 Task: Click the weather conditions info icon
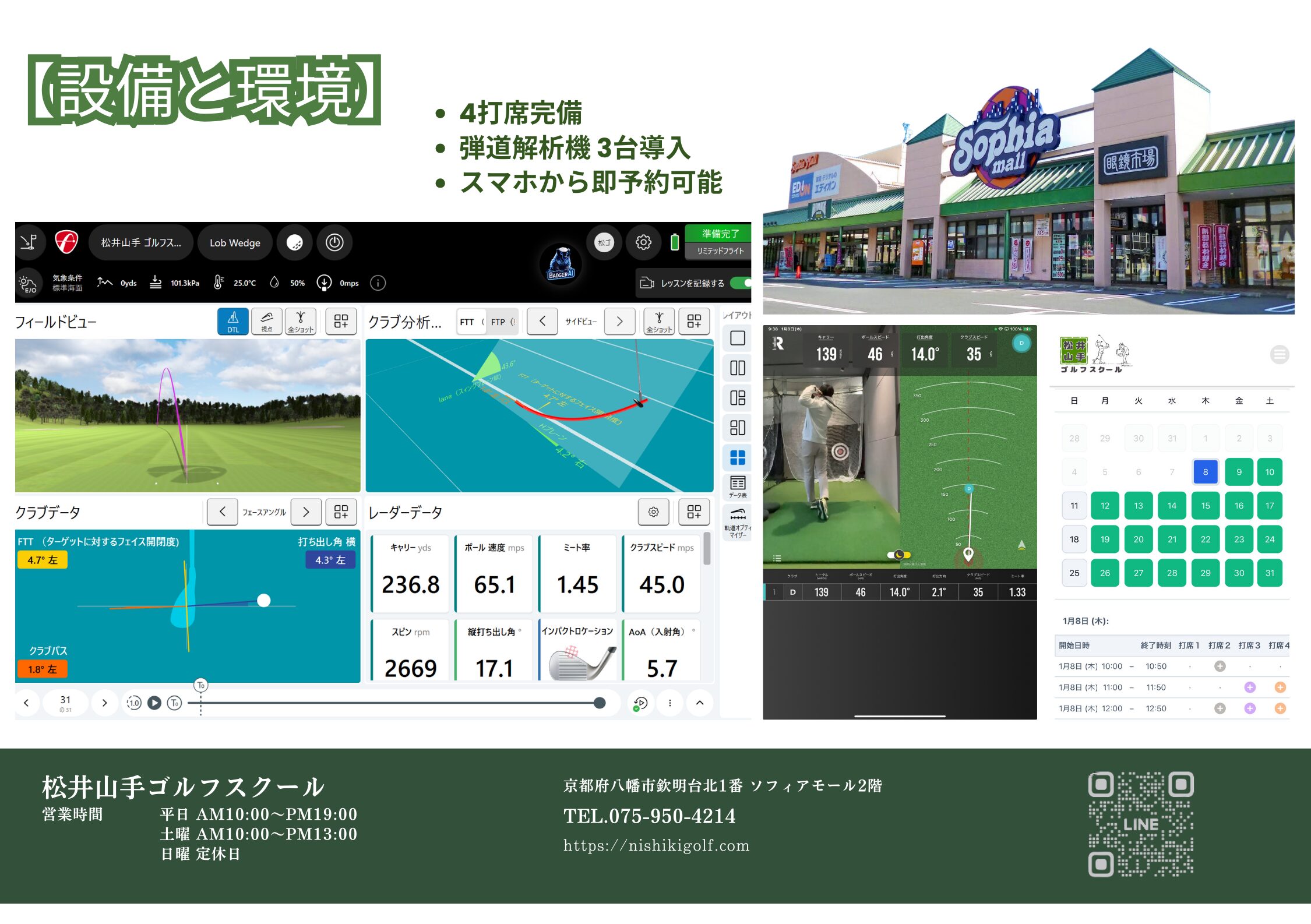(378, 283)
